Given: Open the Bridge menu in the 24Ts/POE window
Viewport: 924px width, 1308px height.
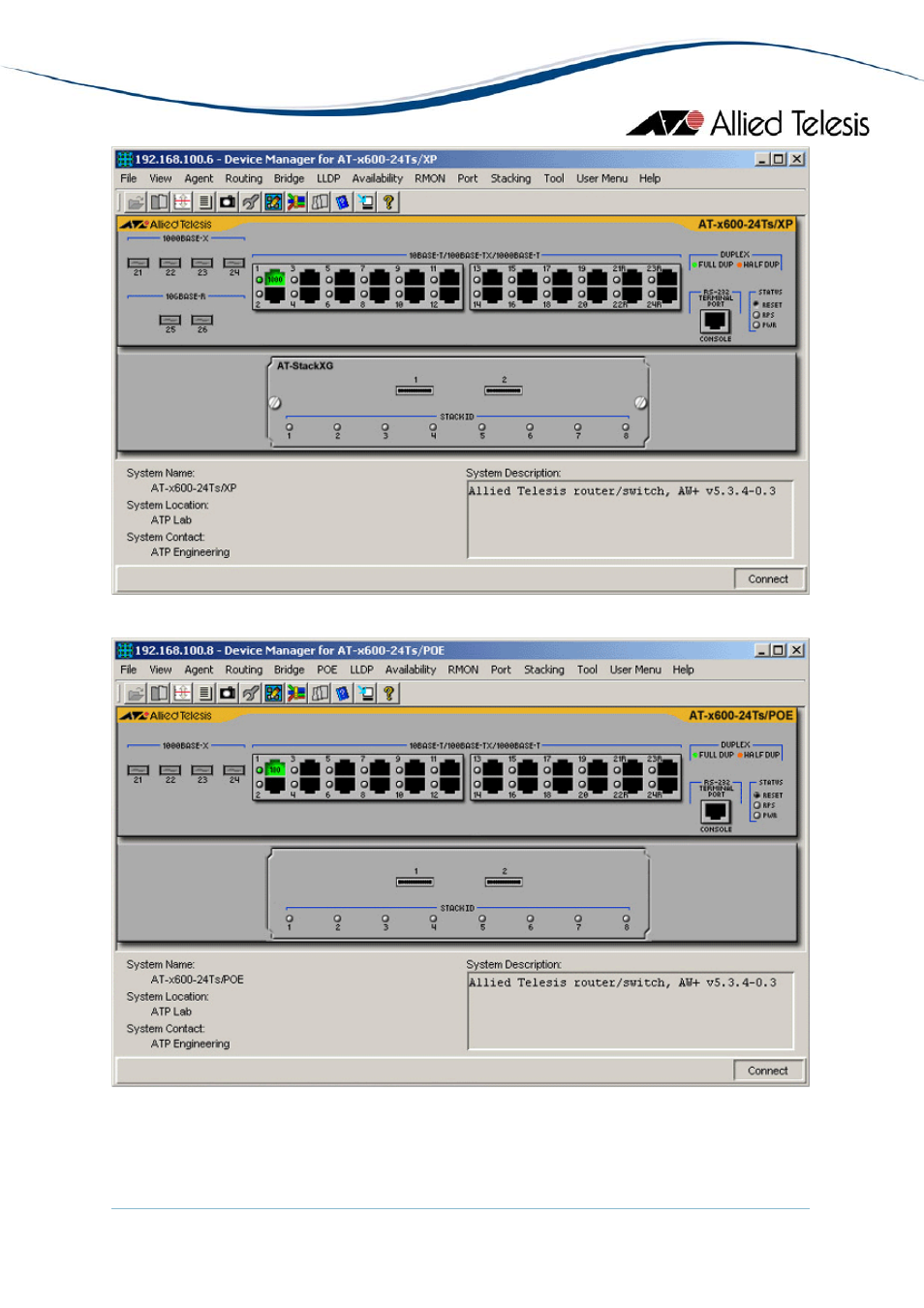Looking at the screenshot, I should [289, 670].
